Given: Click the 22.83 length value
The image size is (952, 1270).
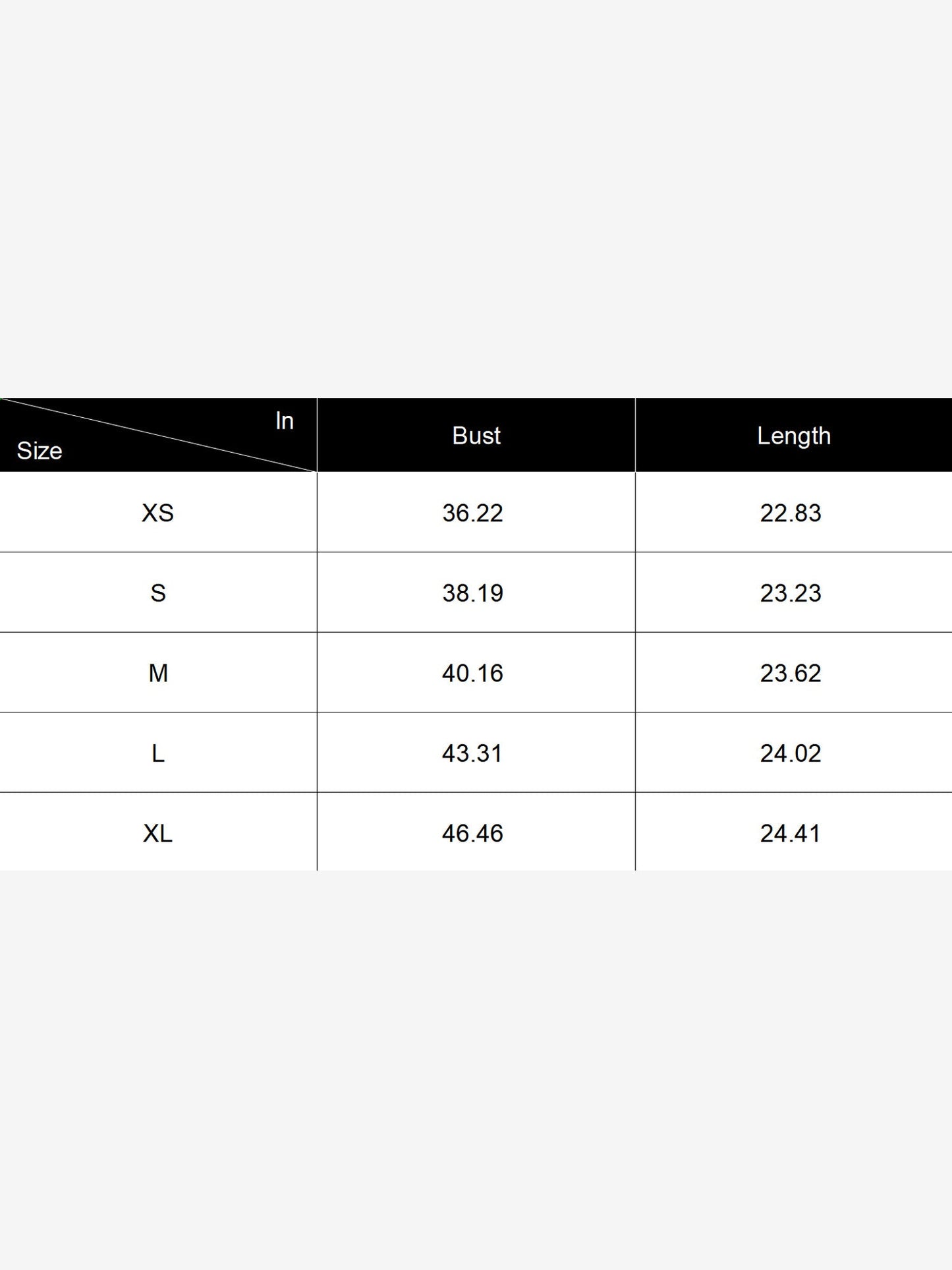Looking at the screenshot, I should 791,513.
